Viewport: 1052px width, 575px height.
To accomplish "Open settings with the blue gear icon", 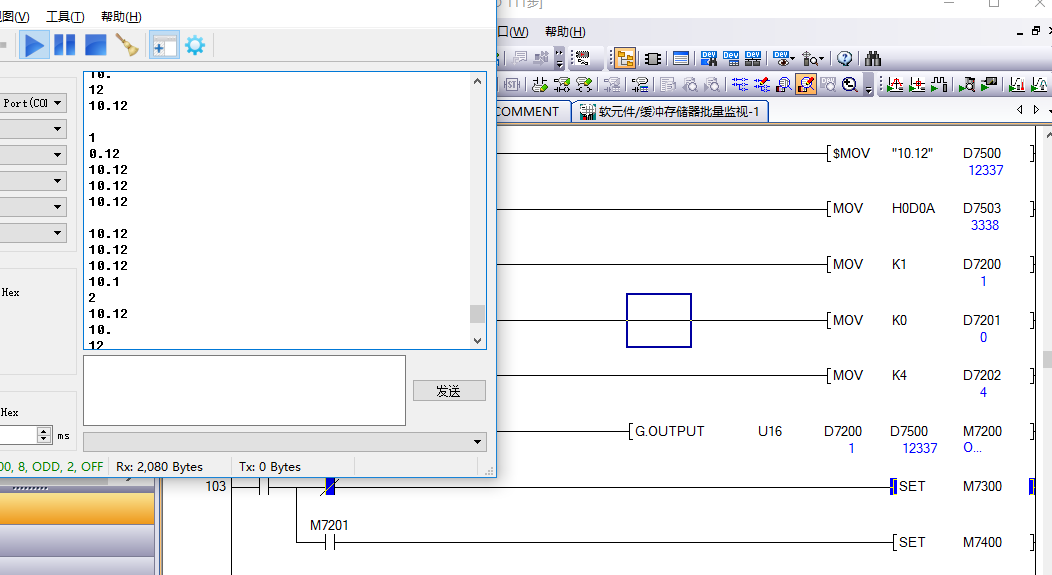I will (195, 45).
